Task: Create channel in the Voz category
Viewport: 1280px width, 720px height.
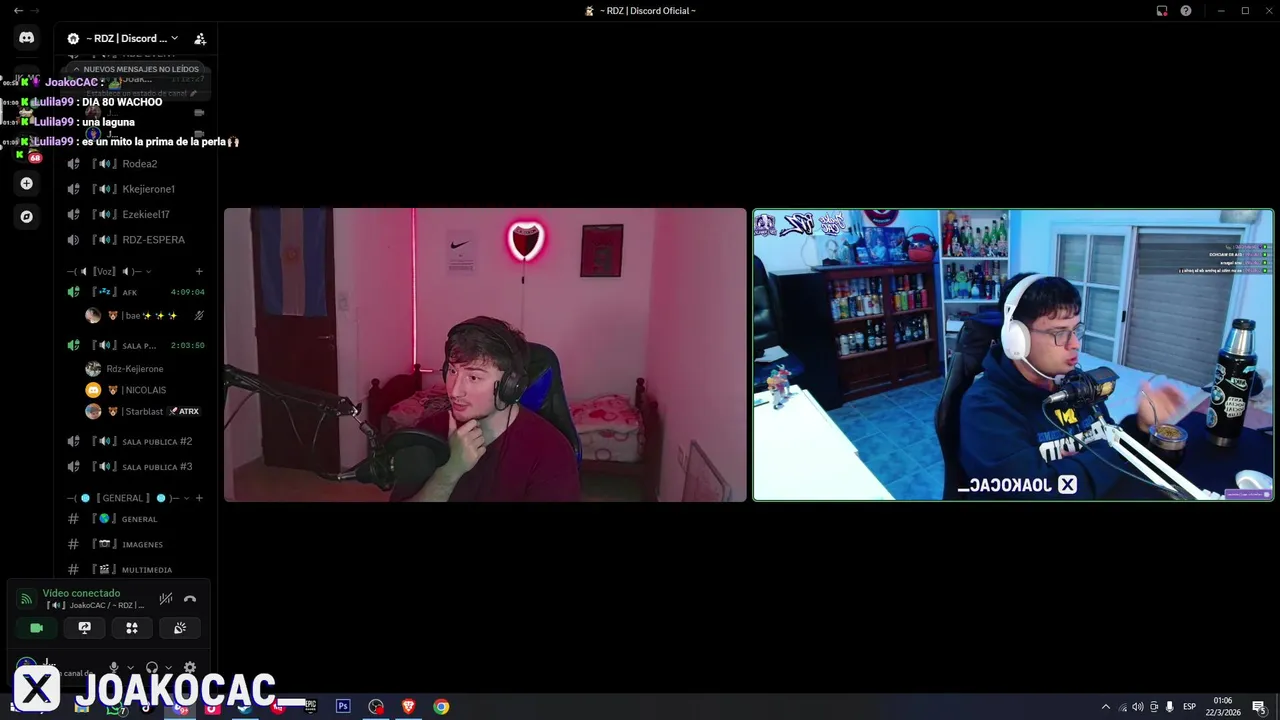Action: [x=199, y=272]
